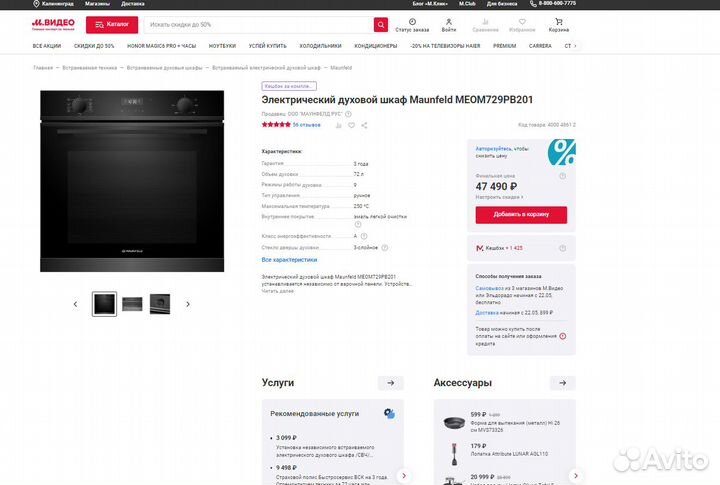This screenshot has width=720, height=485.
Task: Go to Maunfeld breadcrumb
Action: 341,68
